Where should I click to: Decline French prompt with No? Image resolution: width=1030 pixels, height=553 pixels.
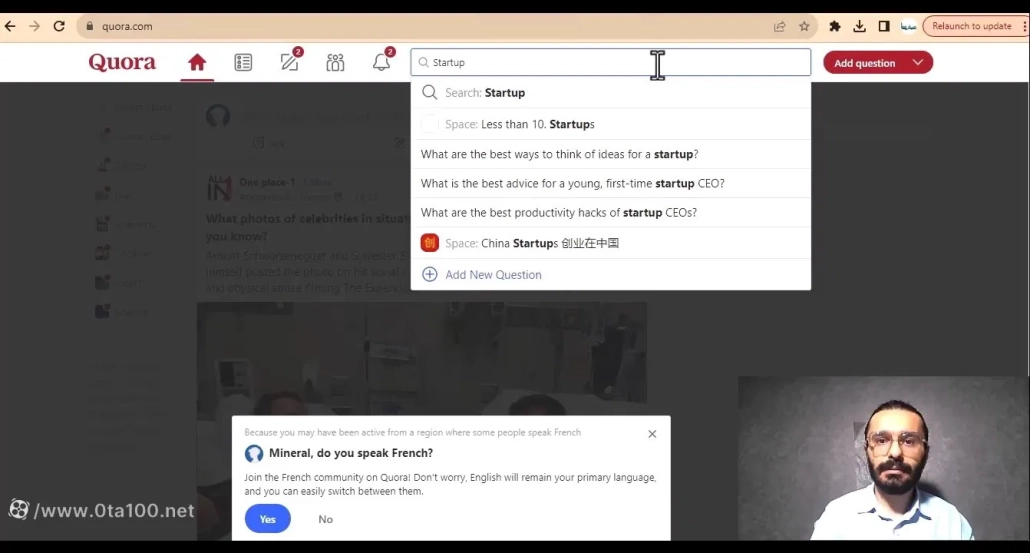[326, 519]
